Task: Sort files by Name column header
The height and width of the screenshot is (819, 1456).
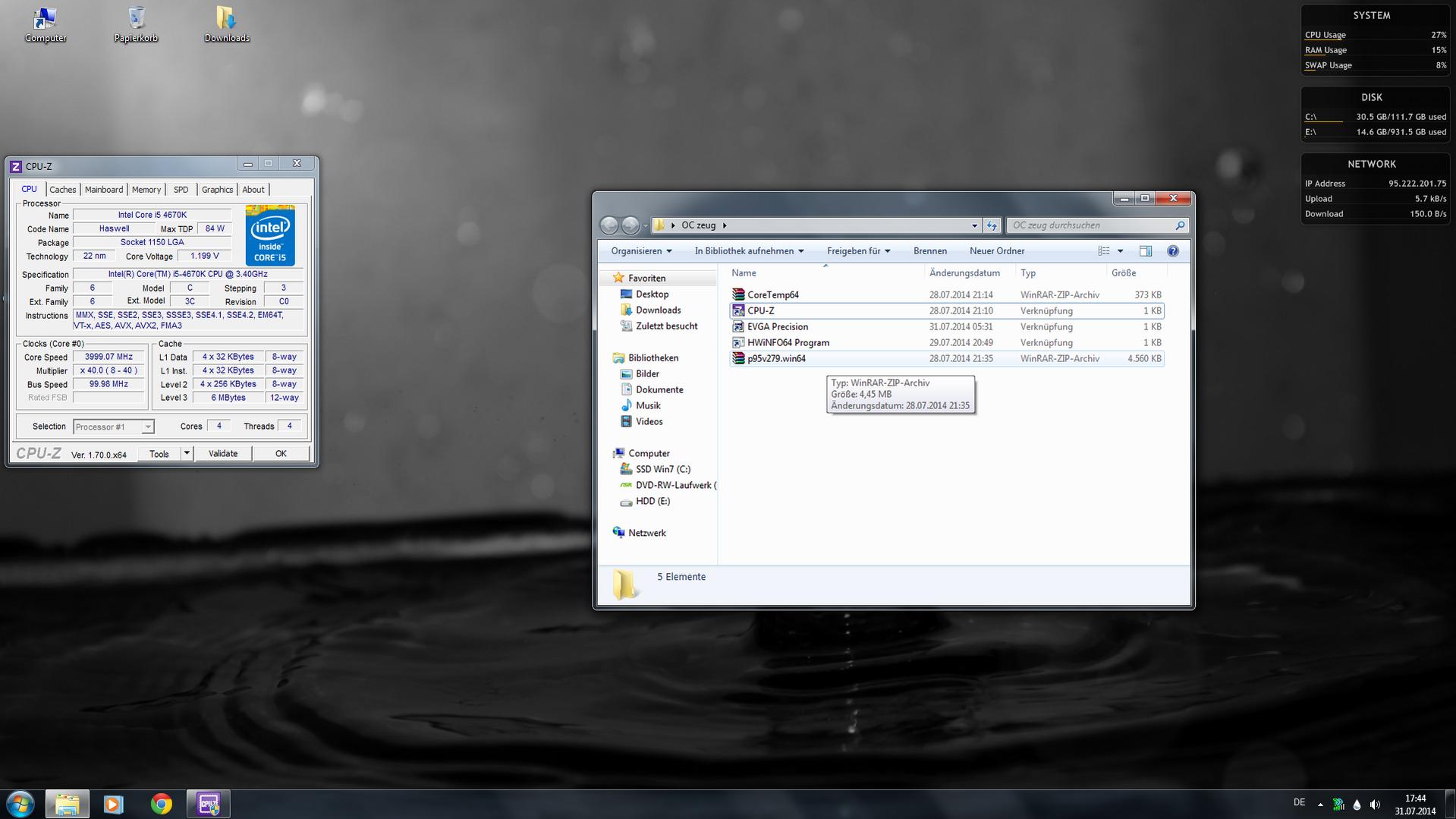Action: [825, 273]
